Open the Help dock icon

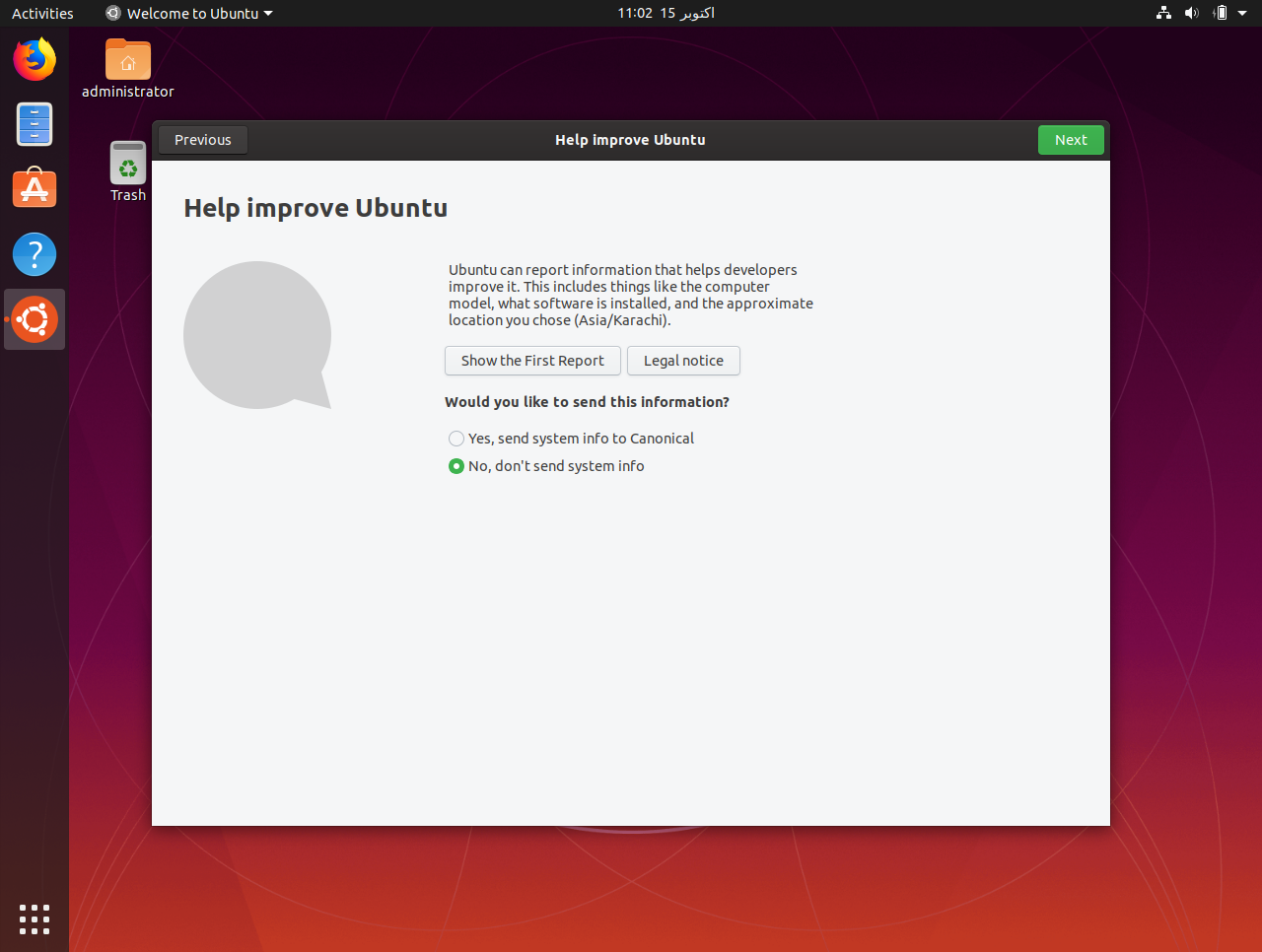[35, 254]
